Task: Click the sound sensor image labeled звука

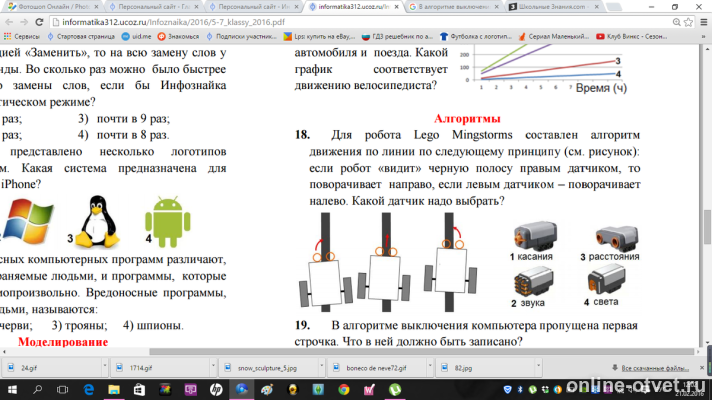Action: (x=534, y=281)
